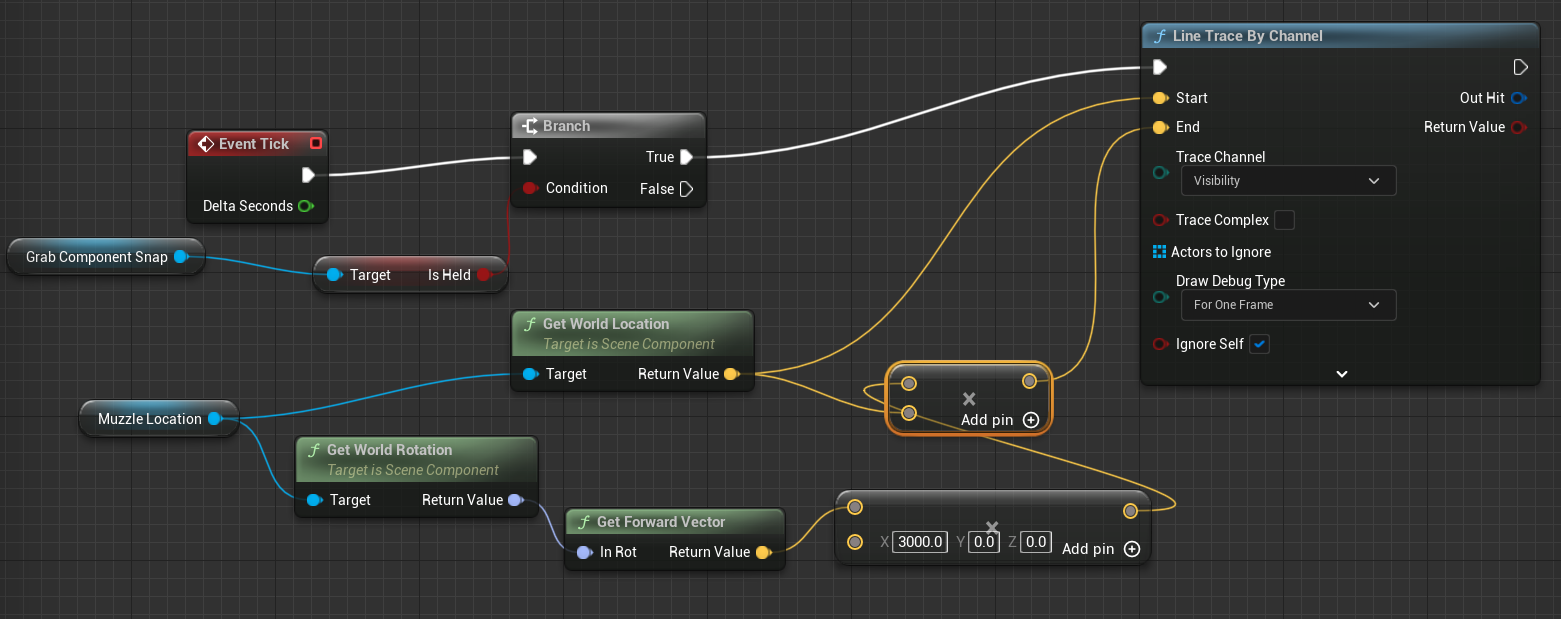Click the Is Held node Target pin
The image size is (1561, 619).
coord(334,275)
